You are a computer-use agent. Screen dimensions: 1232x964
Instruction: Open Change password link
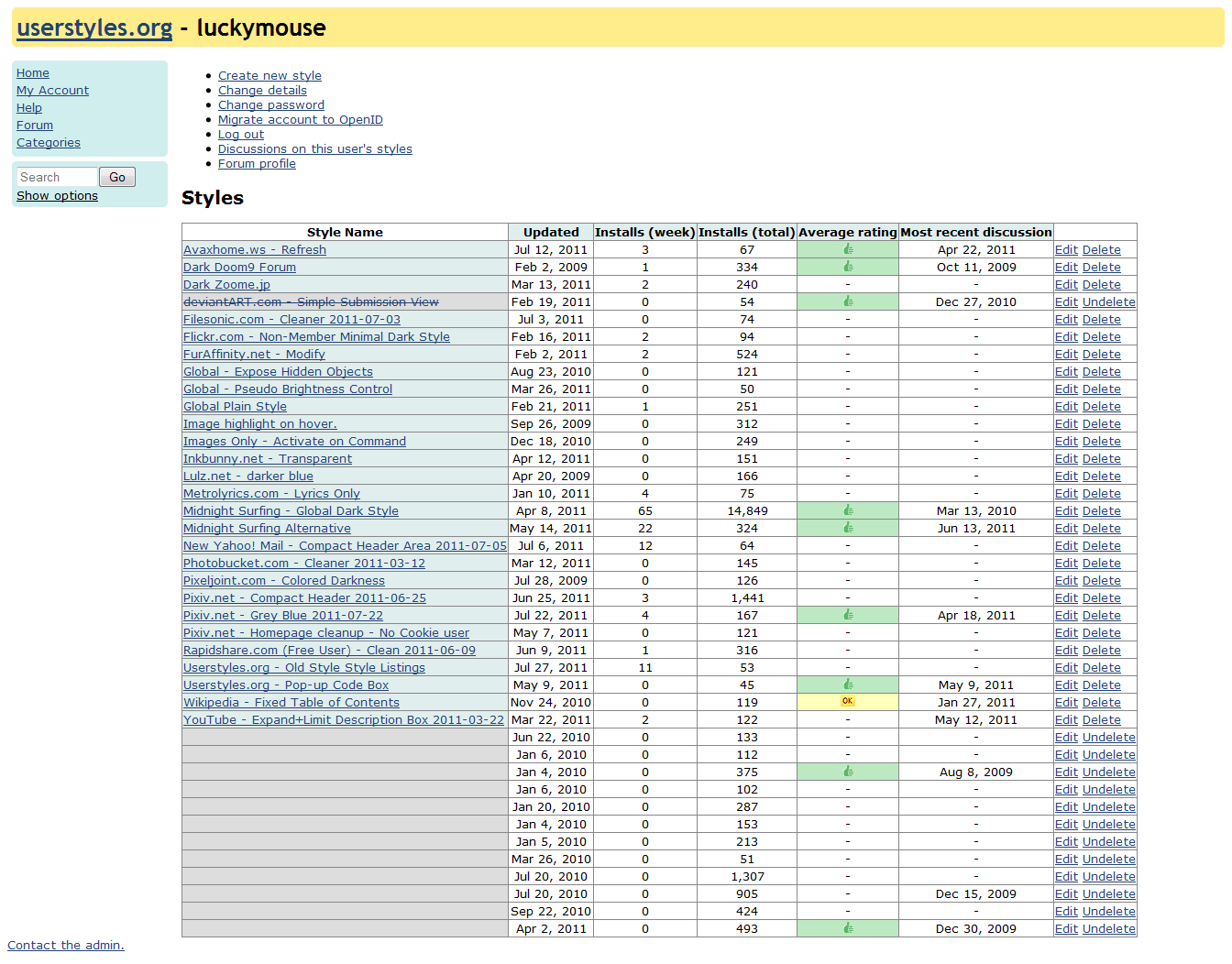tap(271, 105)
